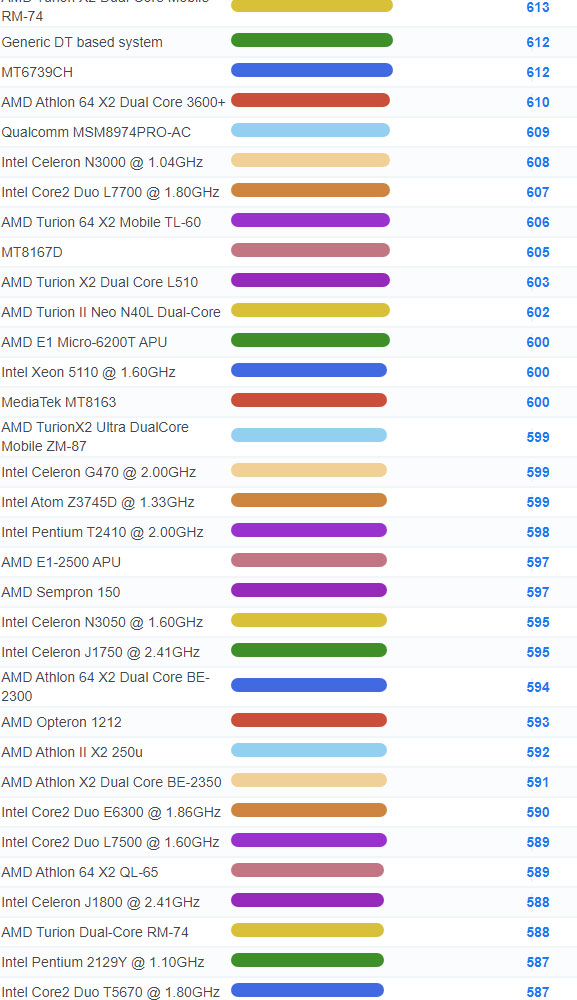This screenshot has width=577, height=1000.
Task: Click score 603 for Turion X2 L510
Action: tap(538, 283)
